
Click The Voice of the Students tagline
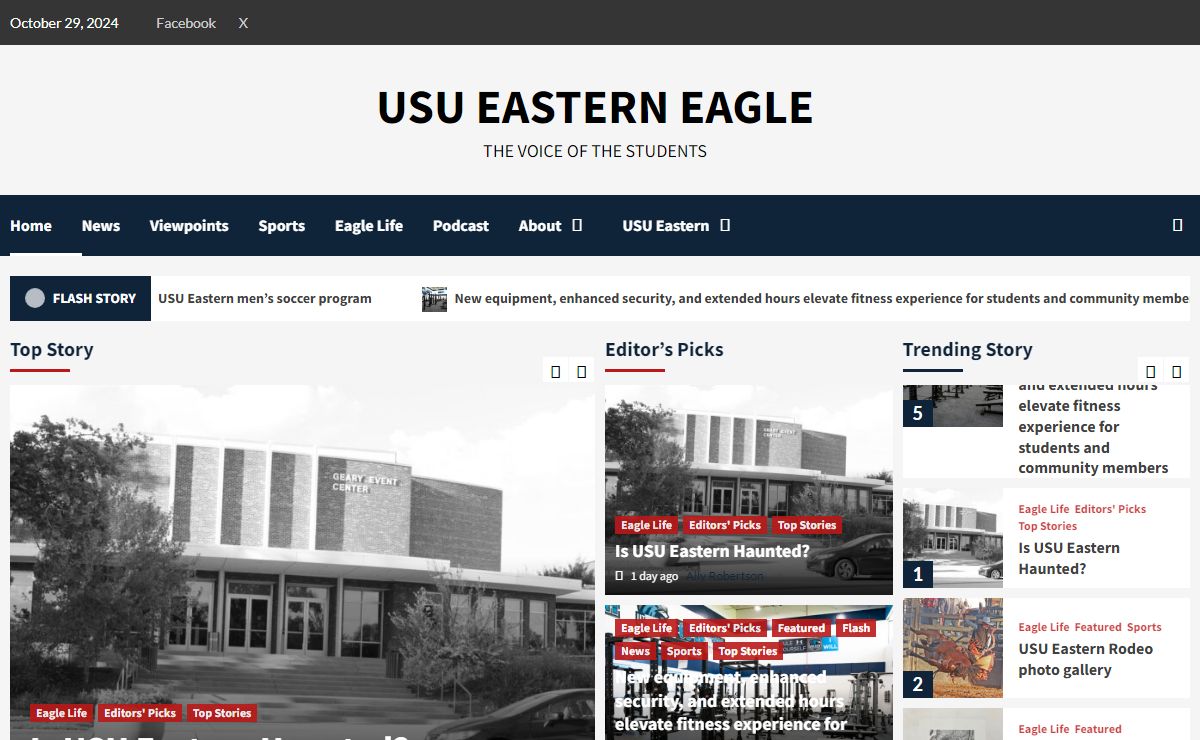[x=595, y=151]
